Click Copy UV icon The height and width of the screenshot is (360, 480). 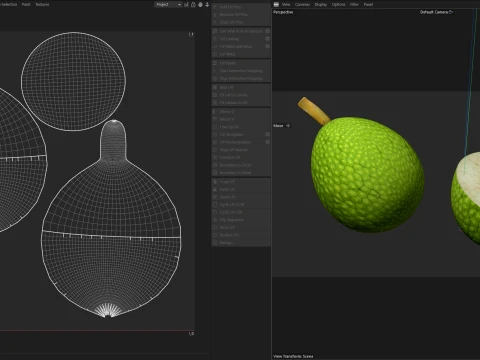pyautogui.click(x=215, y=182)
